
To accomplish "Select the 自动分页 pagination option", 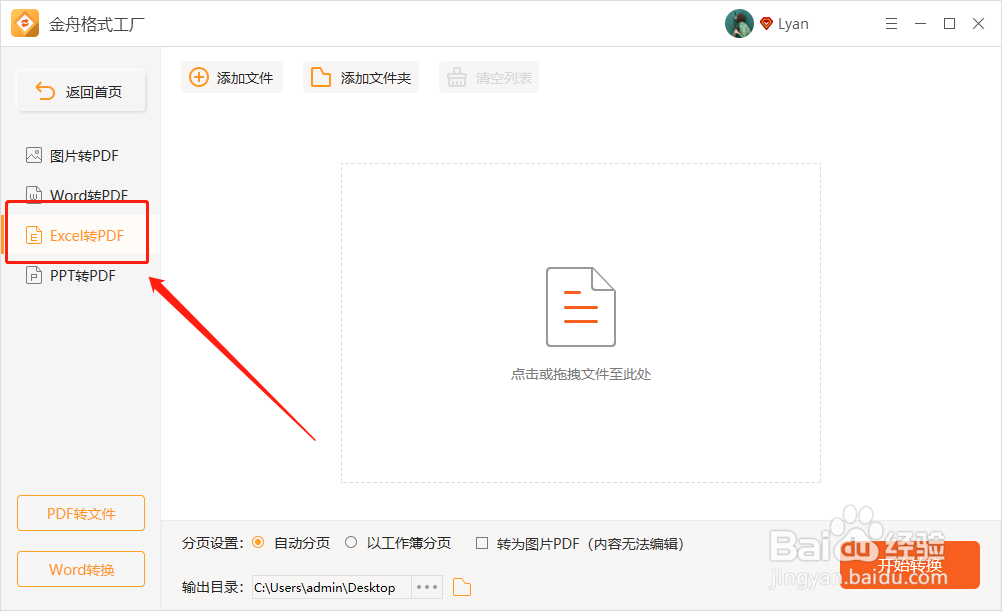I will (x=260, y=543).
